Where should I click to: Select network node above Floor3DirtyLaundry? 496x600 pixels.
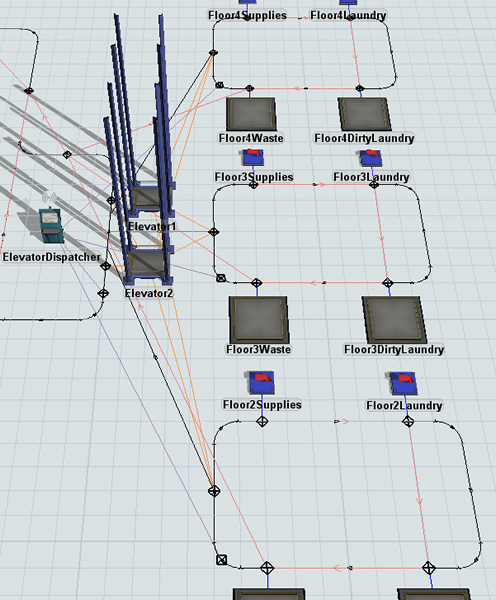(387, 283)
